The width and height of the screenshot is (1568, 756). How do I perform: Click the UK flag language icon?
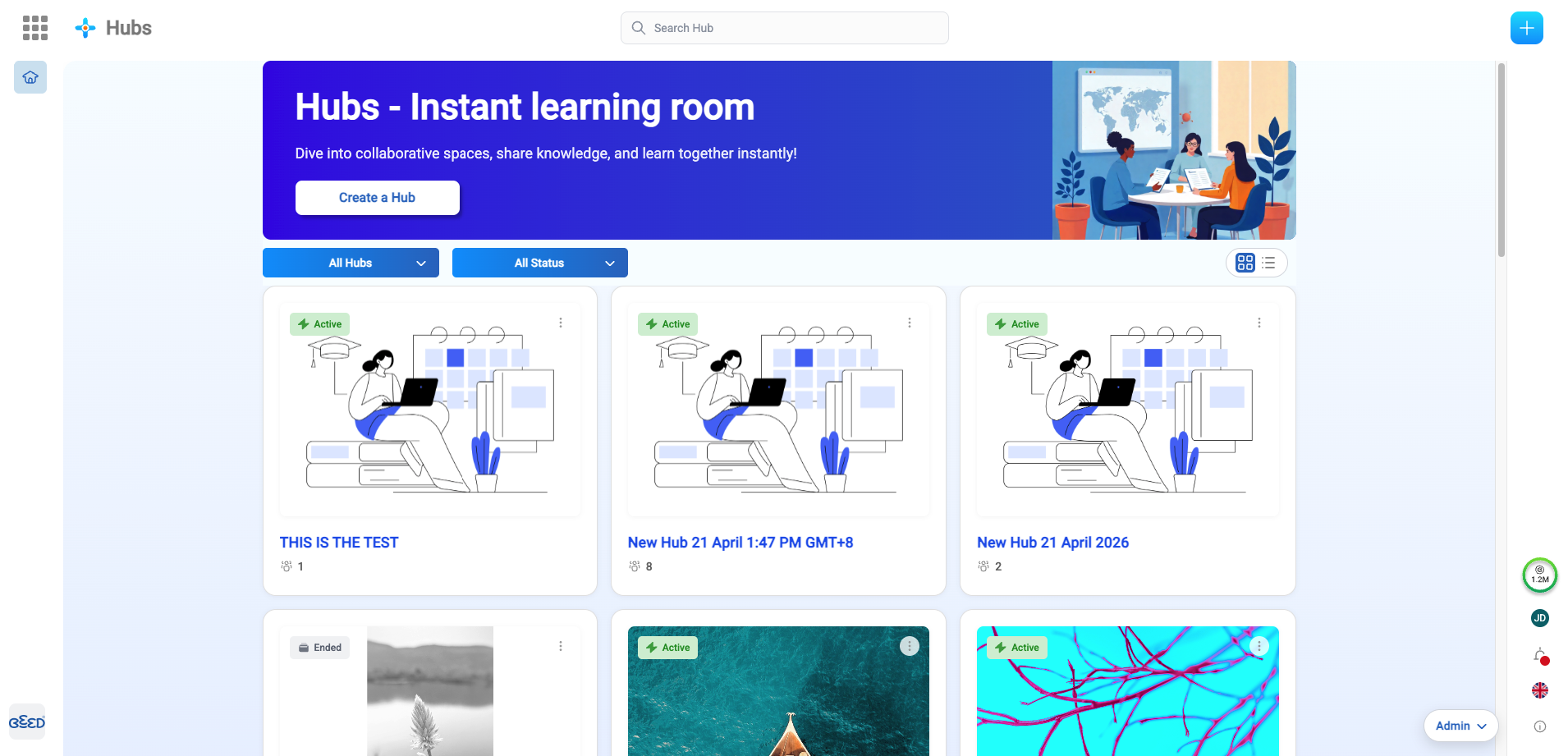click(x=1539, y=690)
